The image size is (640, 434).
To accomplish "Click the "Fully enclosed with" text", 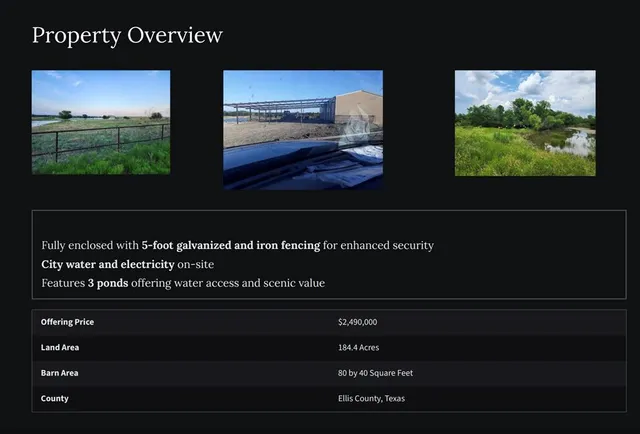I will point(90,245).
